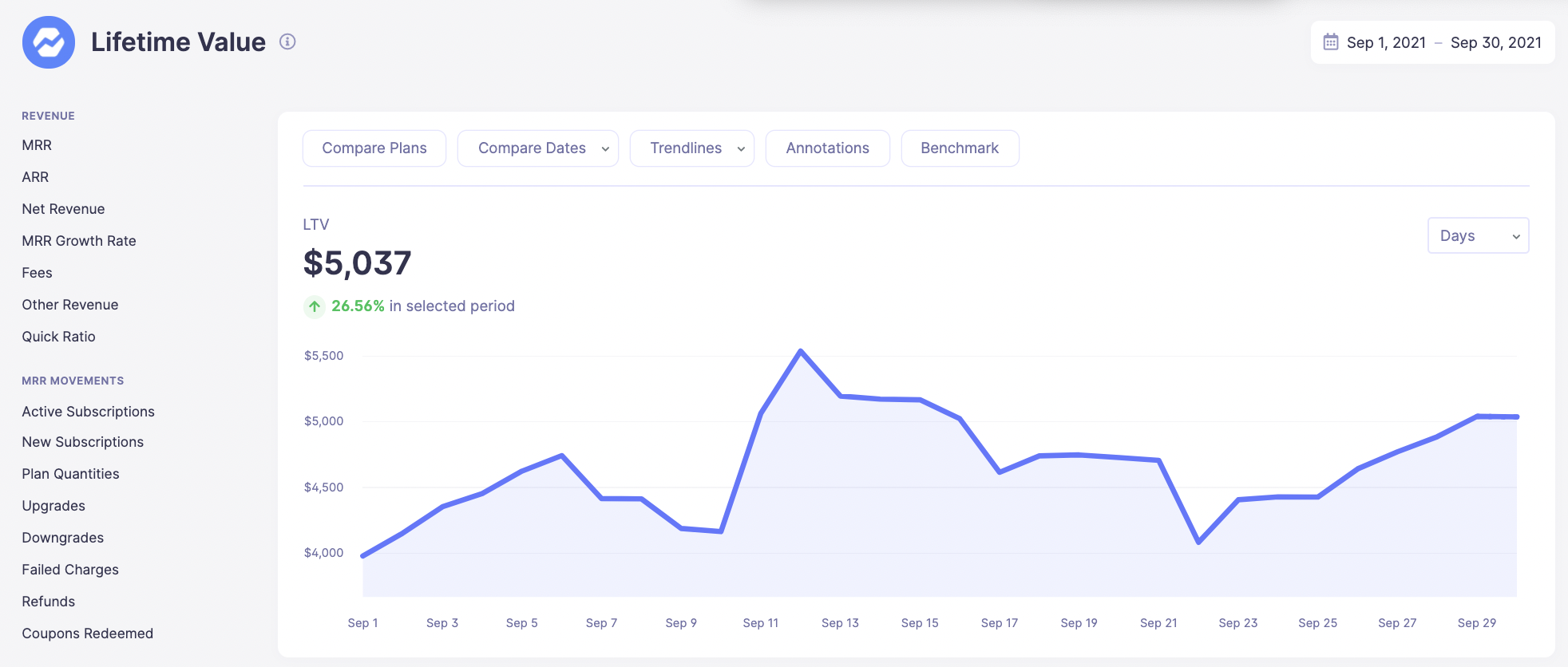This screenshot has width=1568, height=667.
Task: Go to Coupons Redeemed
Action: pyautogui.click(x=87, y=633)
